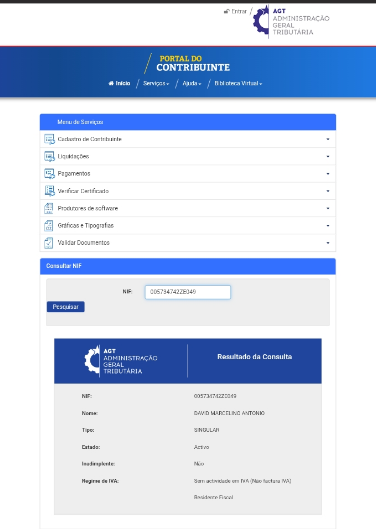376x529 pixels.
Task: Click the SINGULAR type value
Action: click(207, 430)
